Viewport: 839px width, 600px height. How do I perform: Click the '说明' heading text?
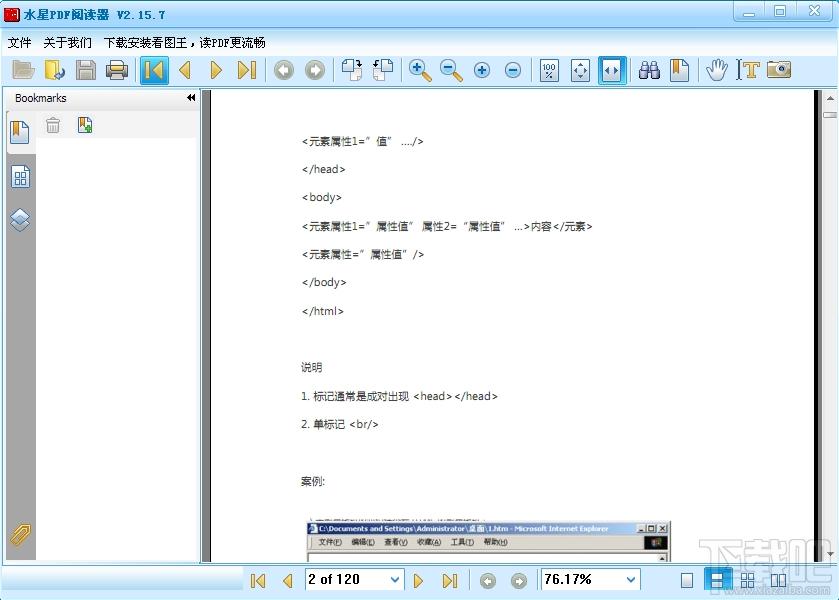311,367
